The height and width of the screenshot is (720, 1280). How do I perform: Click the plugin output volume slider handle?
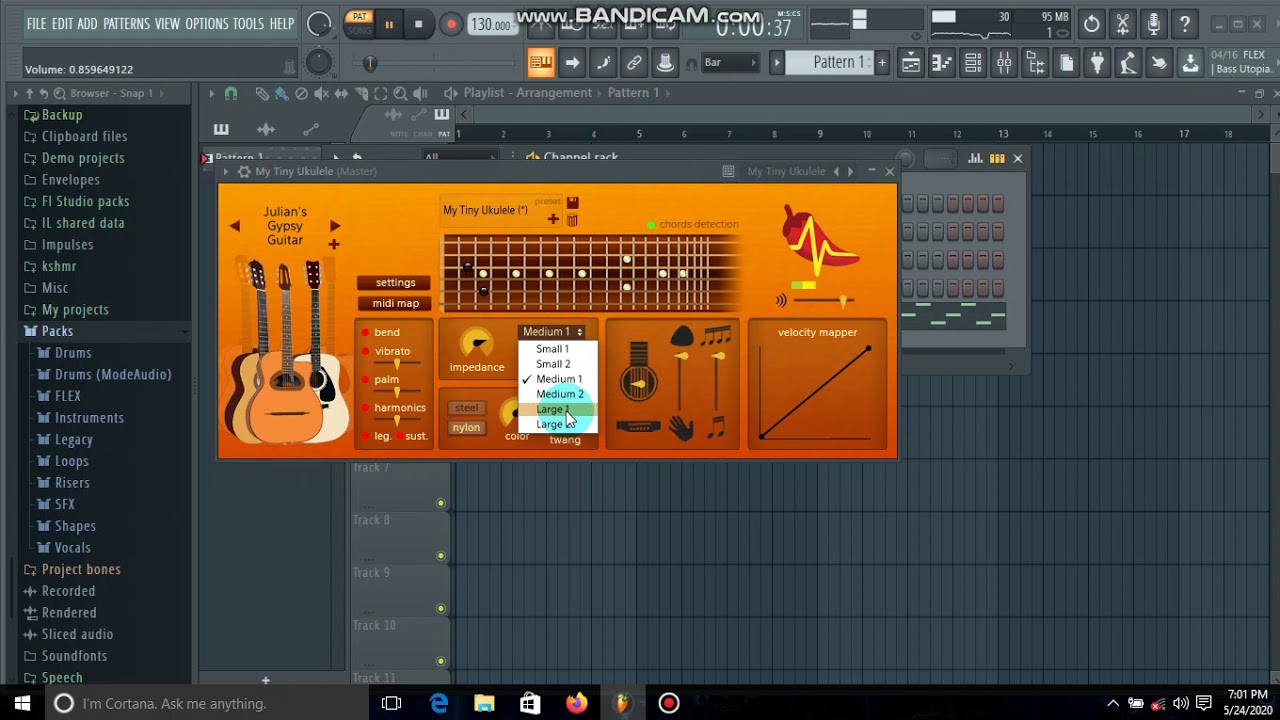(843, 300)
